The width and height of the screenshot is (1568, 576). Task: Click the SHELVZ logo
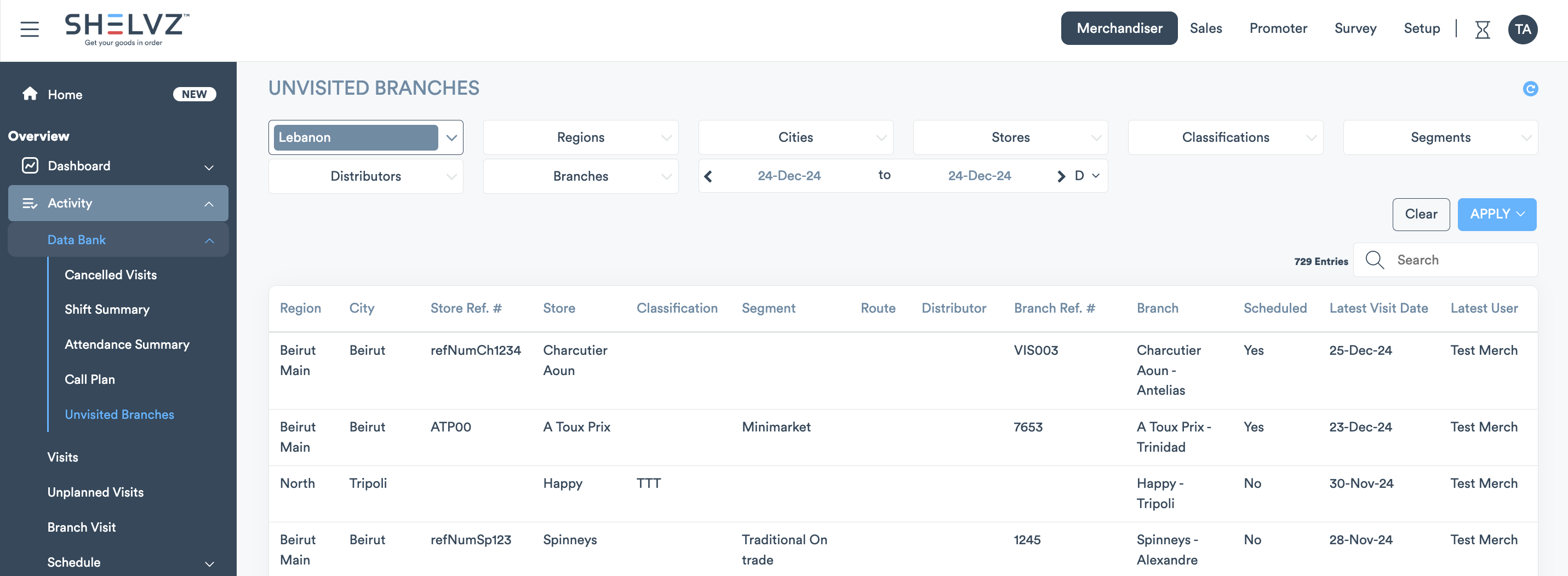[x=127, y=29]
